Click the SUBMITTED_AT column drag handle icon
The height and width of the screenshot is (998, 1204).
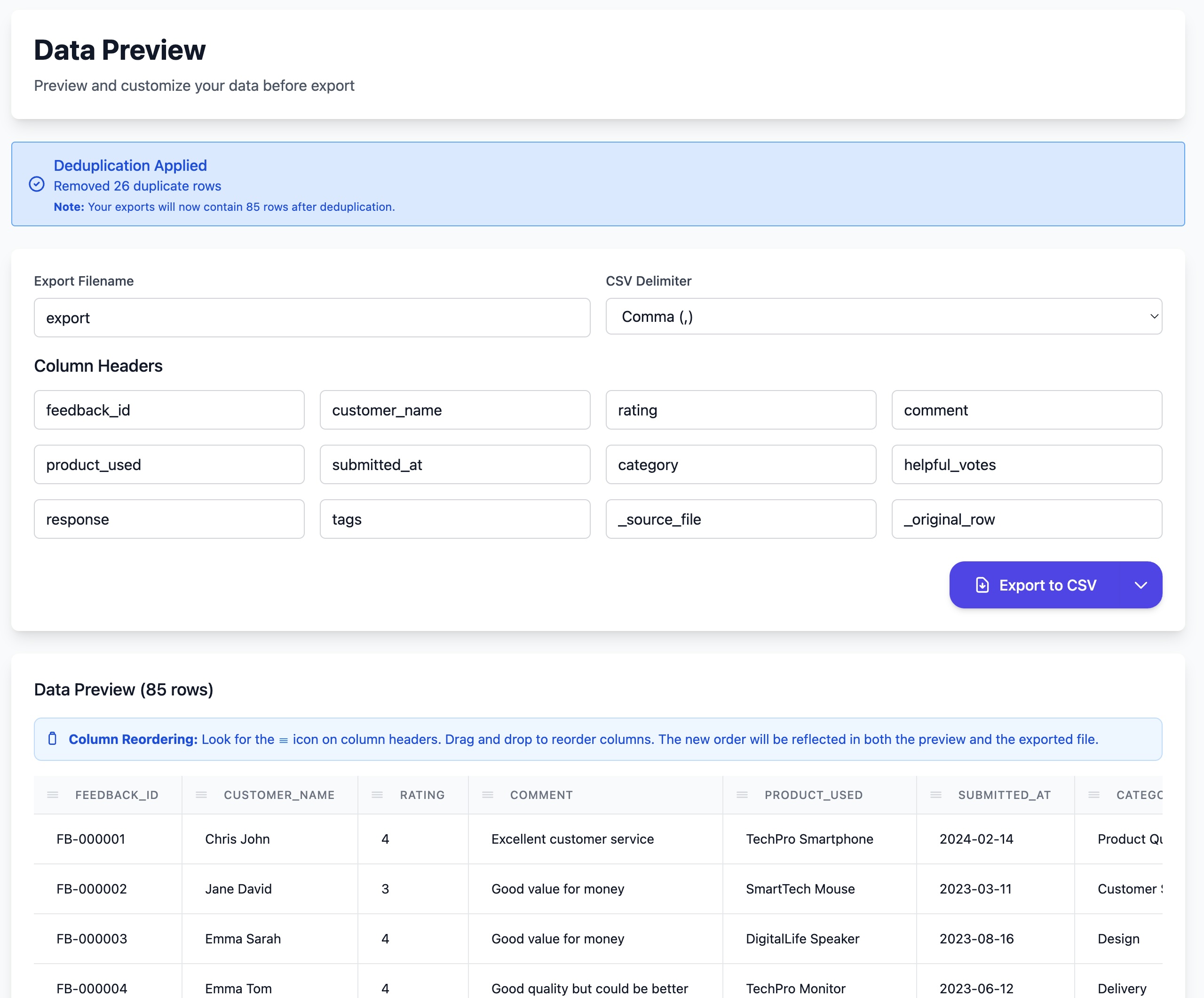pos(935,794)
